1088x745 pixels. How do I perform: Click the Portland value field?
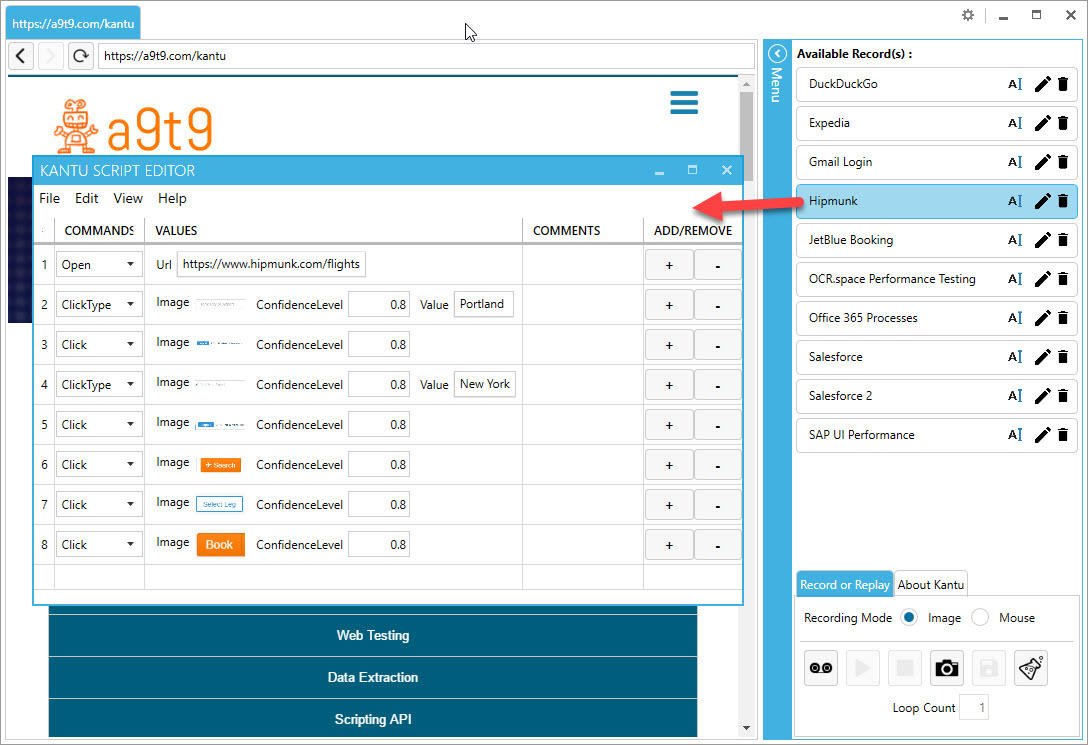click(x=484, y=304)
